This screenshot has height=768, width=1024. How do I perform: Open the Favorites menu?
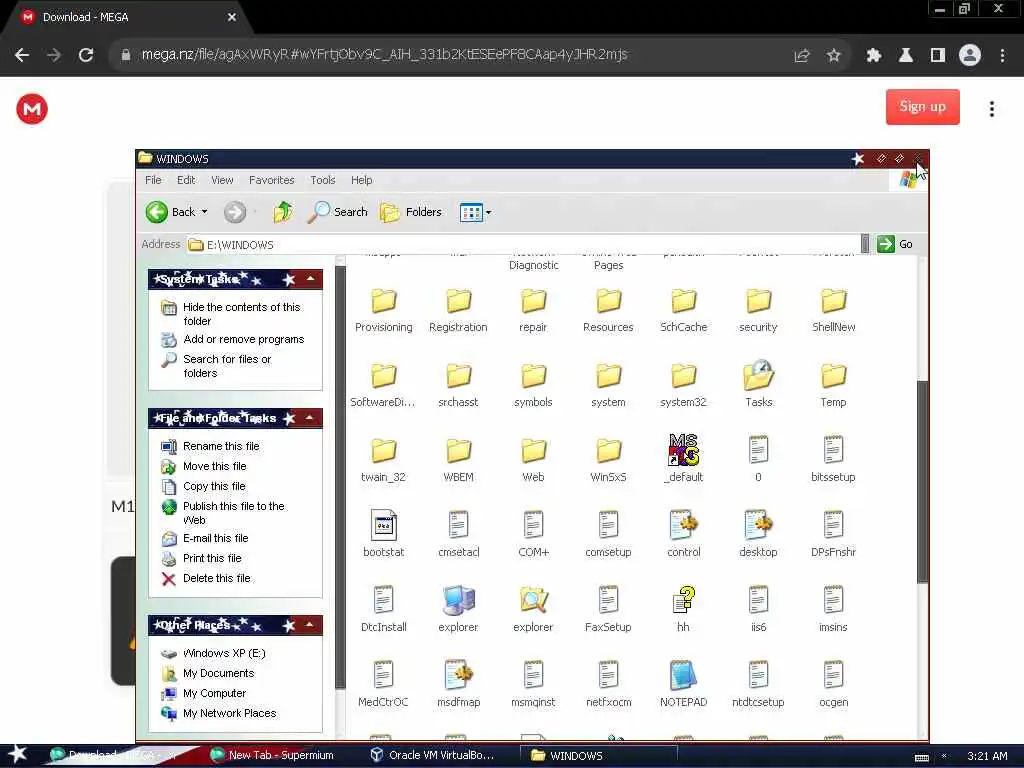coord(272,180)
